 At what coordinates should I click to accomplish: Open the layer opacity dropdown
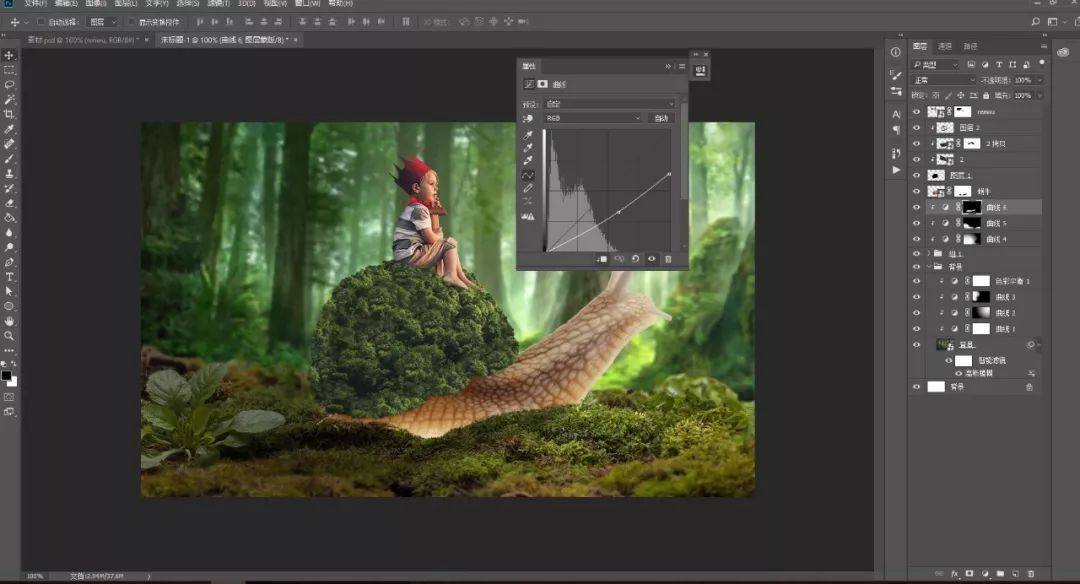point(1039,80)
